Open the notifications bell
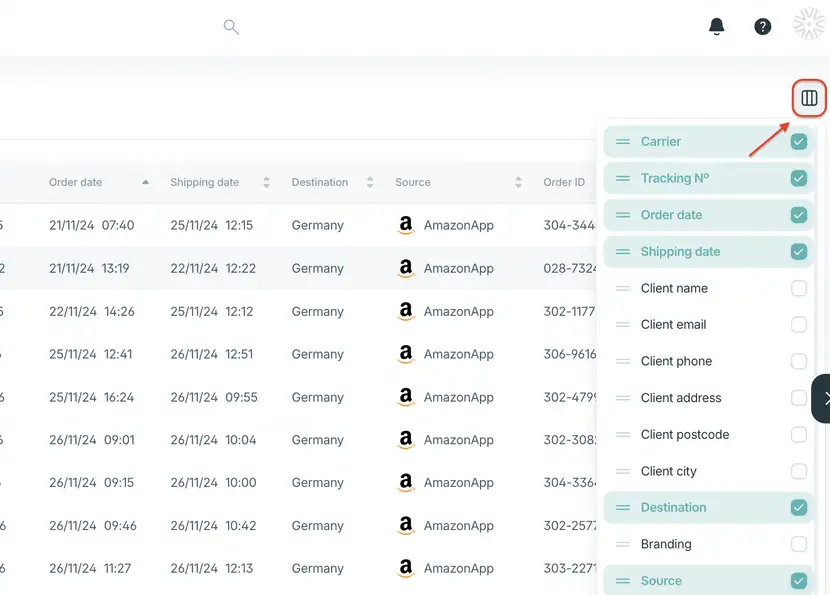This screenshot has width=830, height=595. point(716,26)
